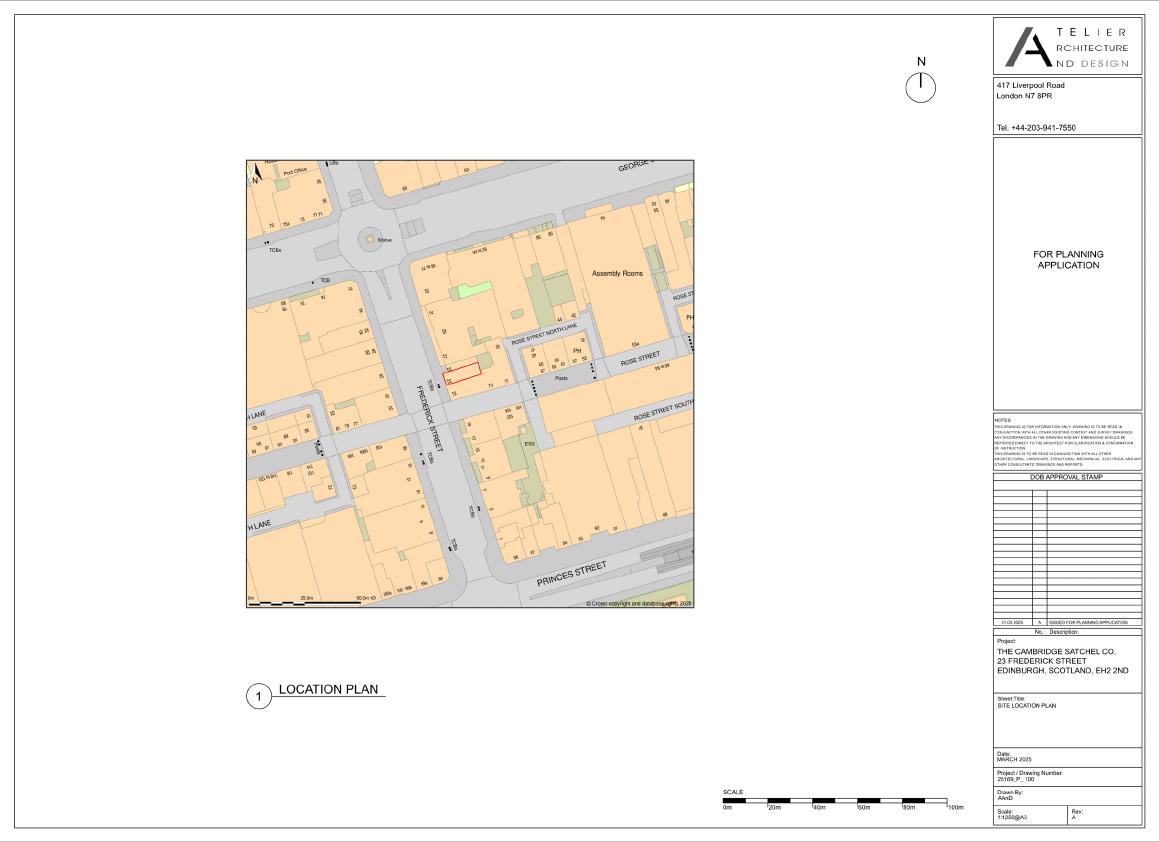Click the light green patch on map
The width and height of the screenshot is (1159, 842).
coord(470,291)
